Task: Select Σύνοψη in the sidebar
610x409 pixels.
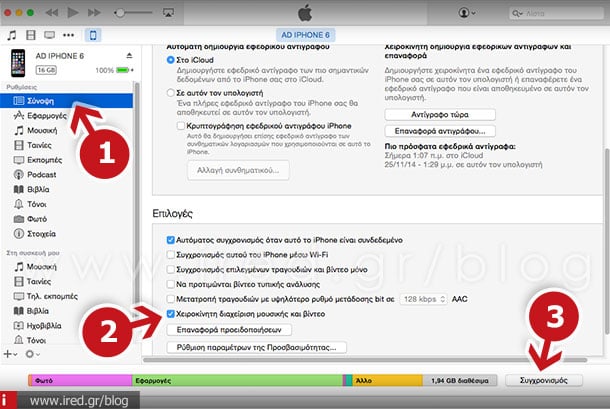Action: tap(66, 101)
